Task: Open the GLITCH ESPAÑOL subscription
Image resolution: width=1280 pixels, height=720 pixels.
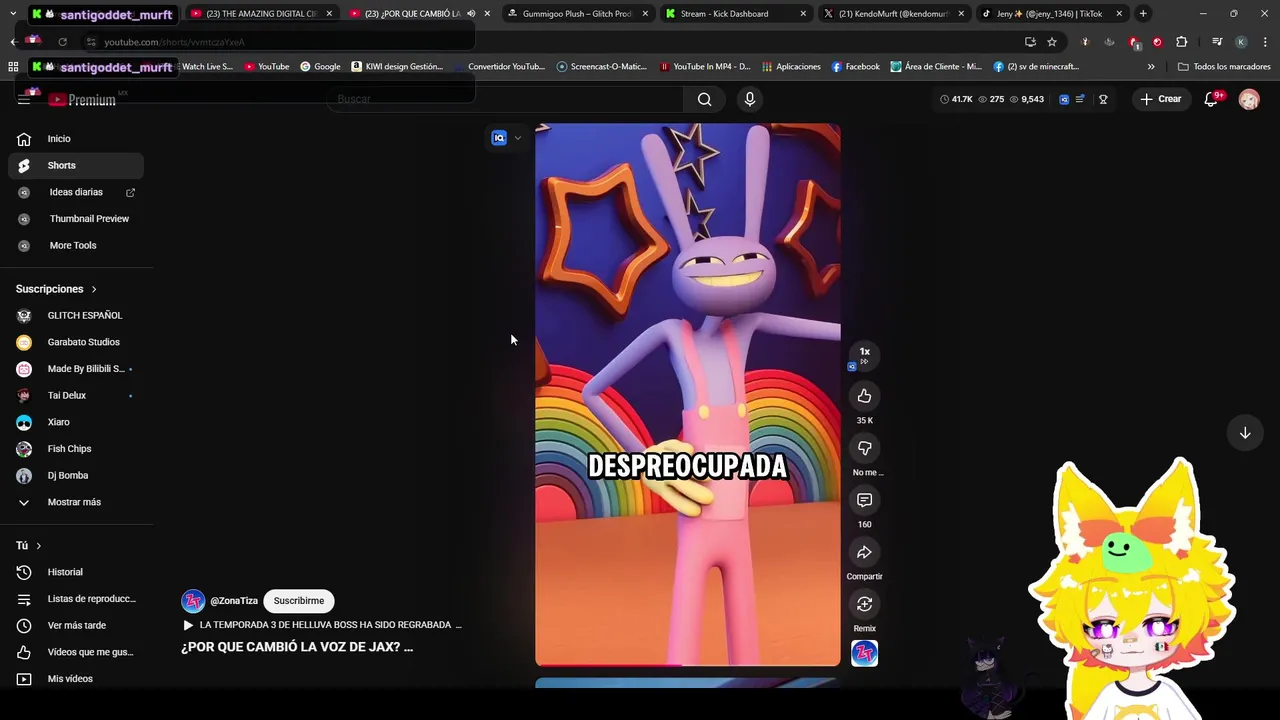Action: click(x=76, y=315)
